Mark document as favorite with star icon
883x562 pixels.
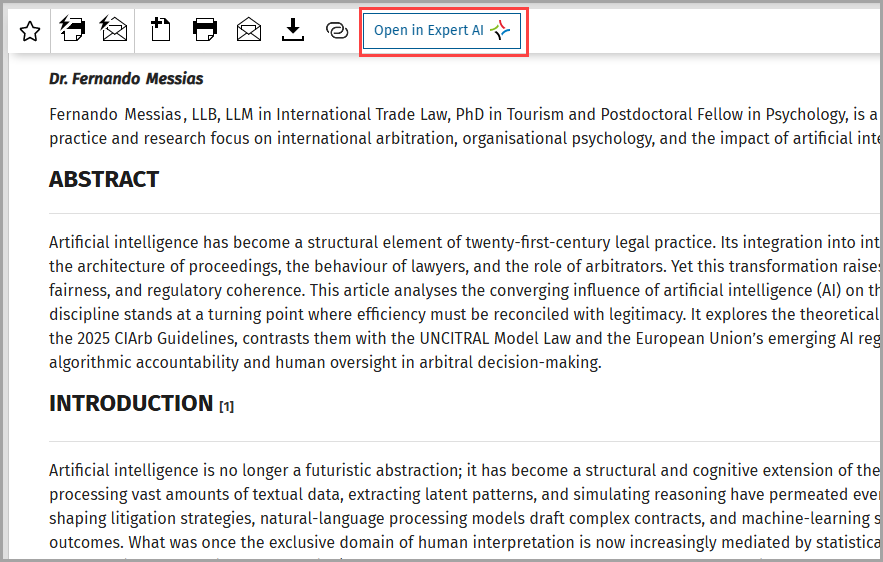coord(30,31)
